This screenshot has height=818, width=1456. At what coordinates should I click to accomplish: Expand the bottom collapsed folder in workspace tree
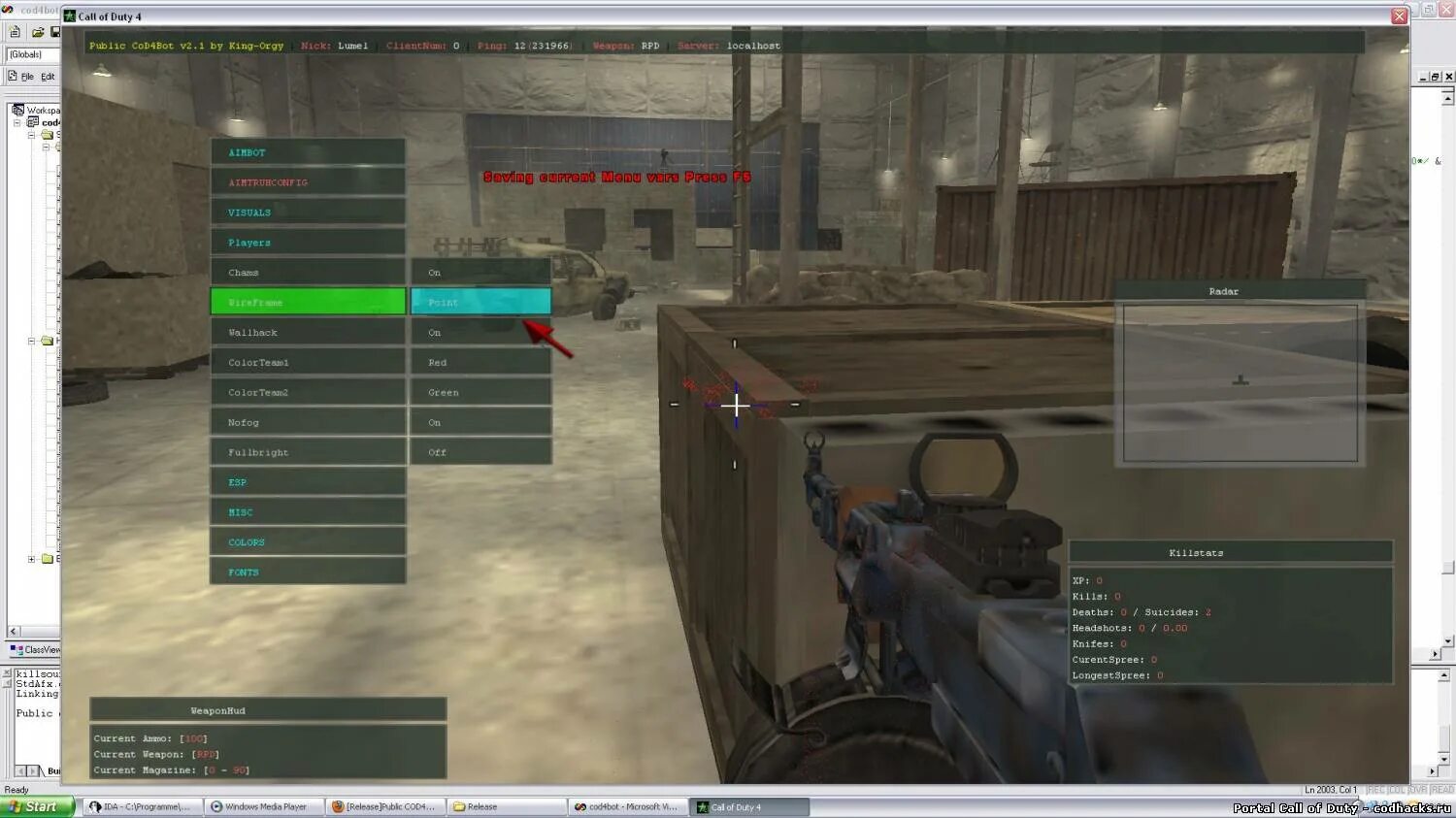31,559
